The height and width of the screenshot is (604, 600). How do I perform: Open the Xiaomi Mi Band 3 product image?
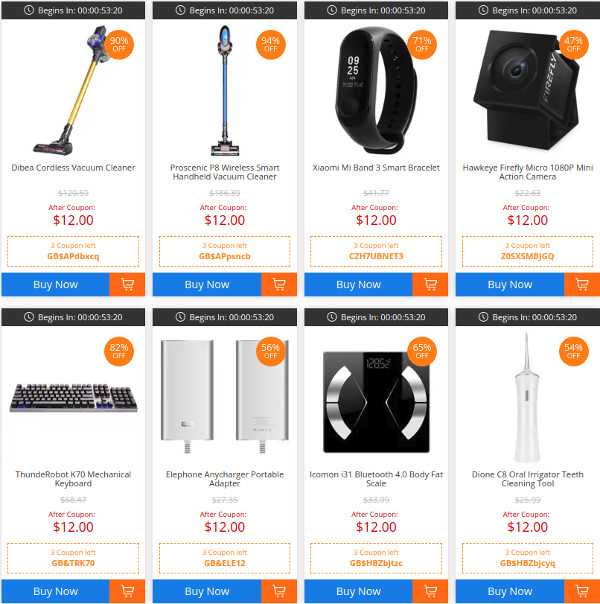point(376,89)
